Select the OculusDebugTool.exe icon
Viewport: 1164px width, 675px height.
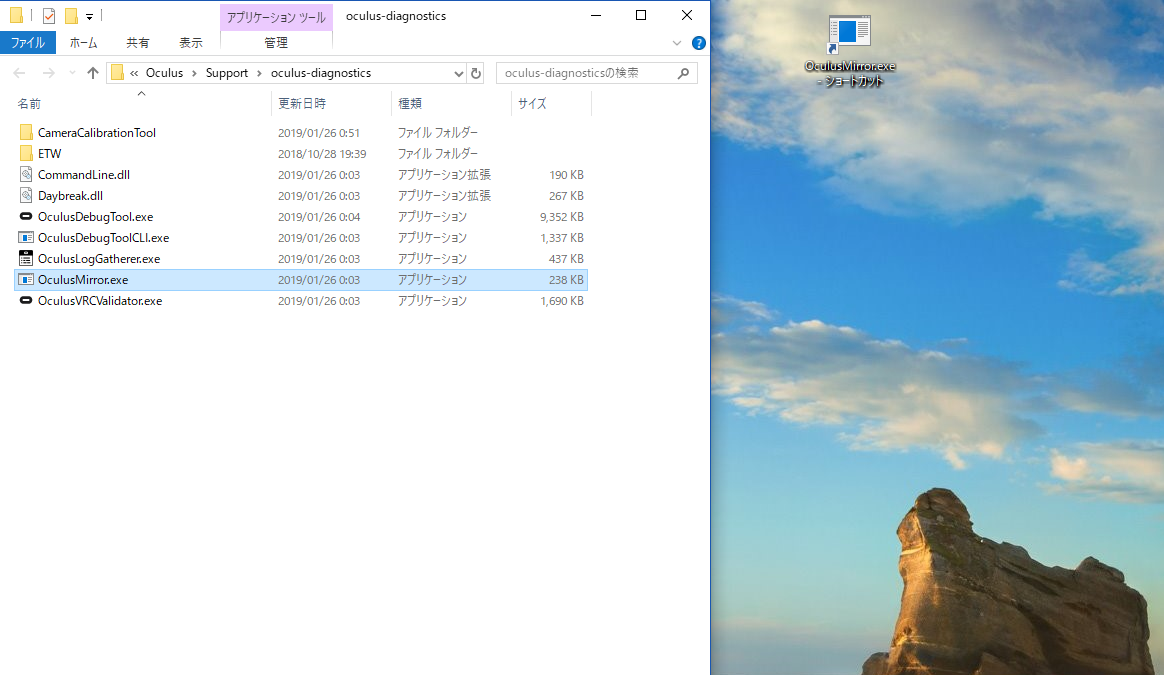click(26, 216)
